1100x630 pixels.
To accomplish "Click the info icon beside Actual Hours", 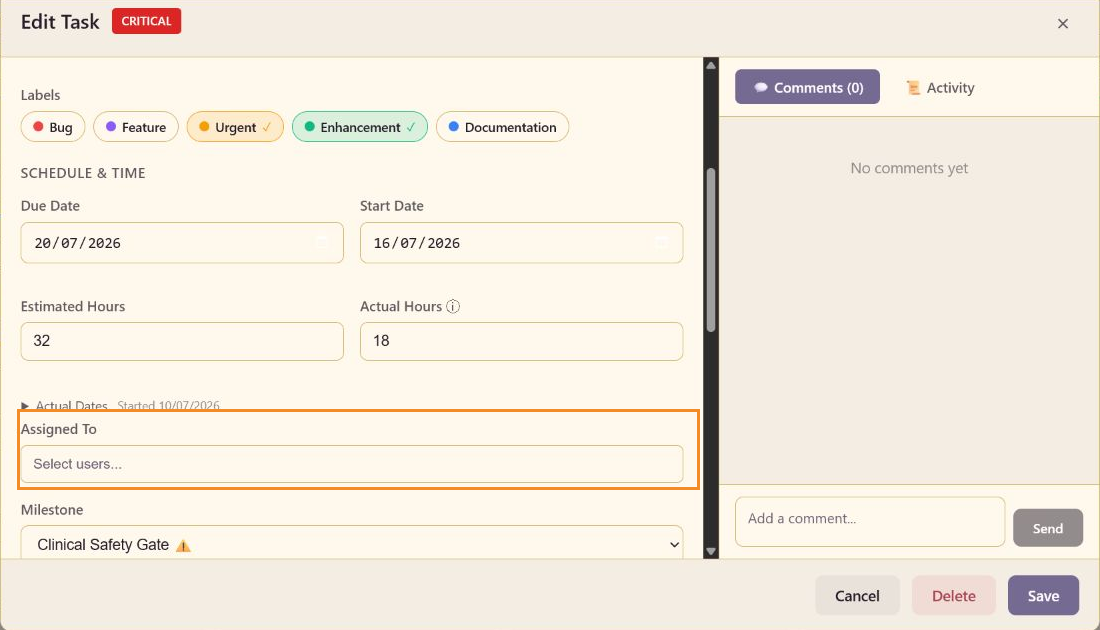I will point(453,307).
